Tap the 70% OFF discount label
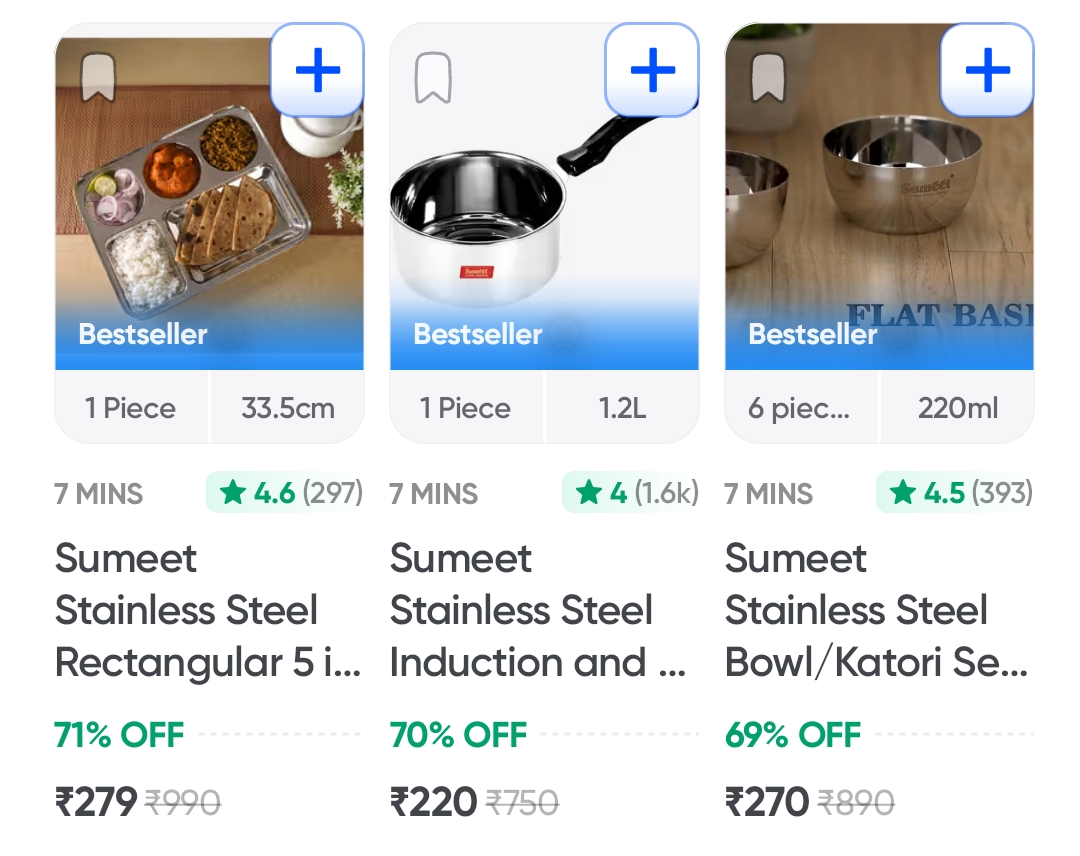 point(458,735)
